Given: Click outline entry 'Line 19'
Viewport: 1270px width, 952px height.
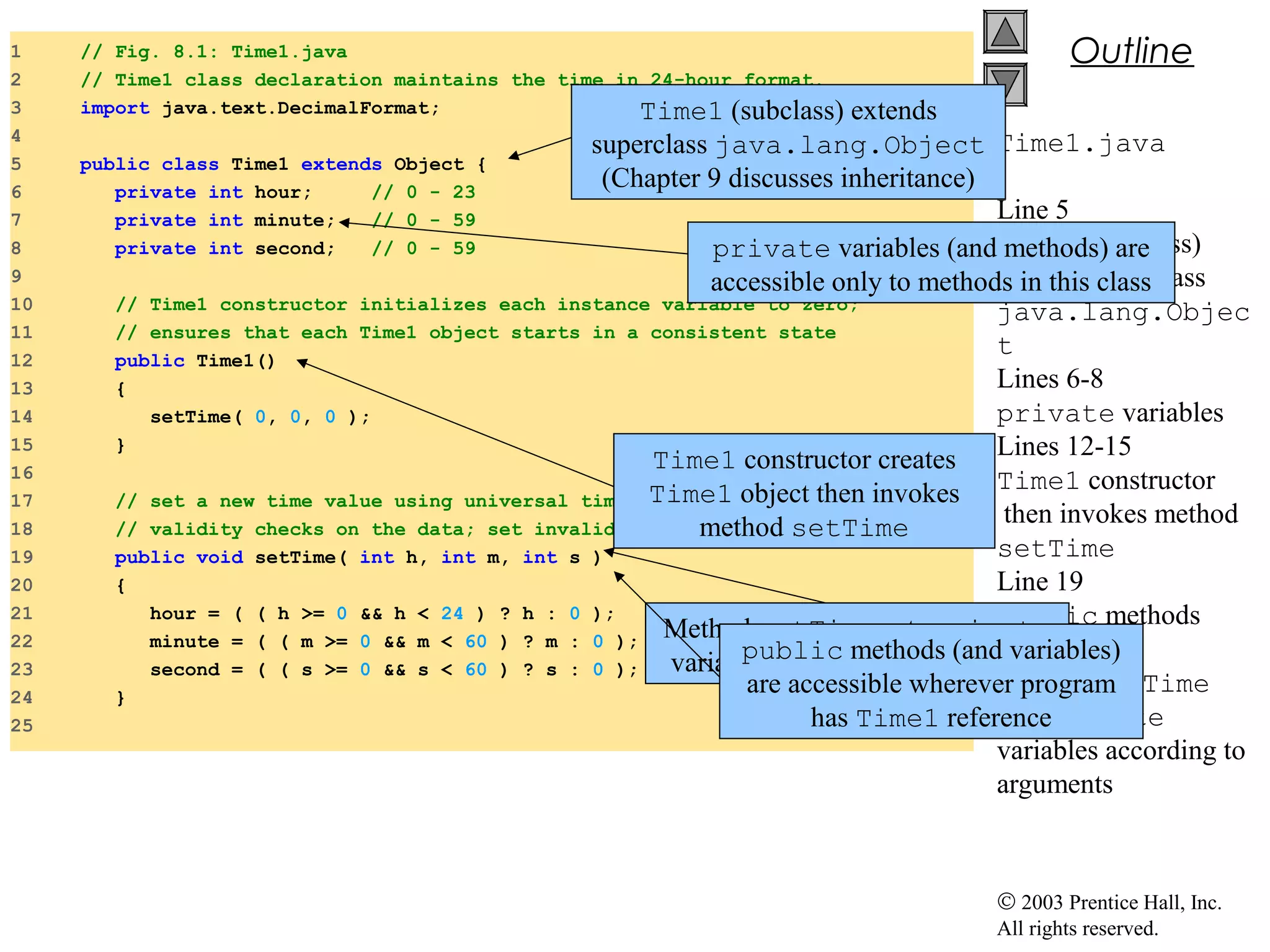Looking at the screenshot, I should 1040,581.
